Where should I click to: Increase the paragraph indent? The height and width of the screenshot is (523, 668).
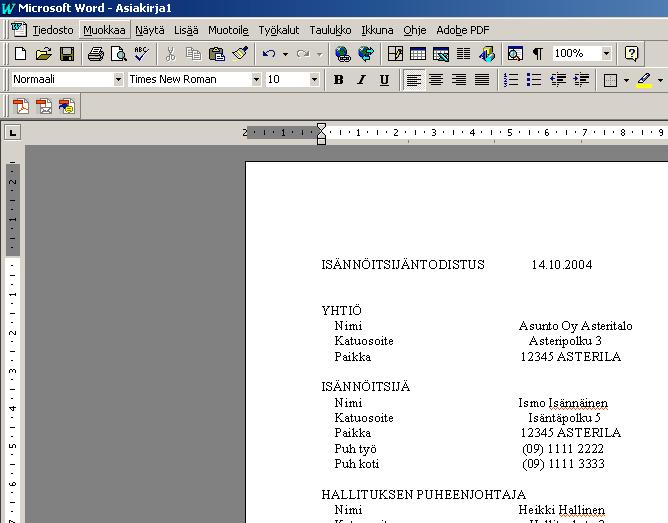pyautogui.click(x=581, y=80)
